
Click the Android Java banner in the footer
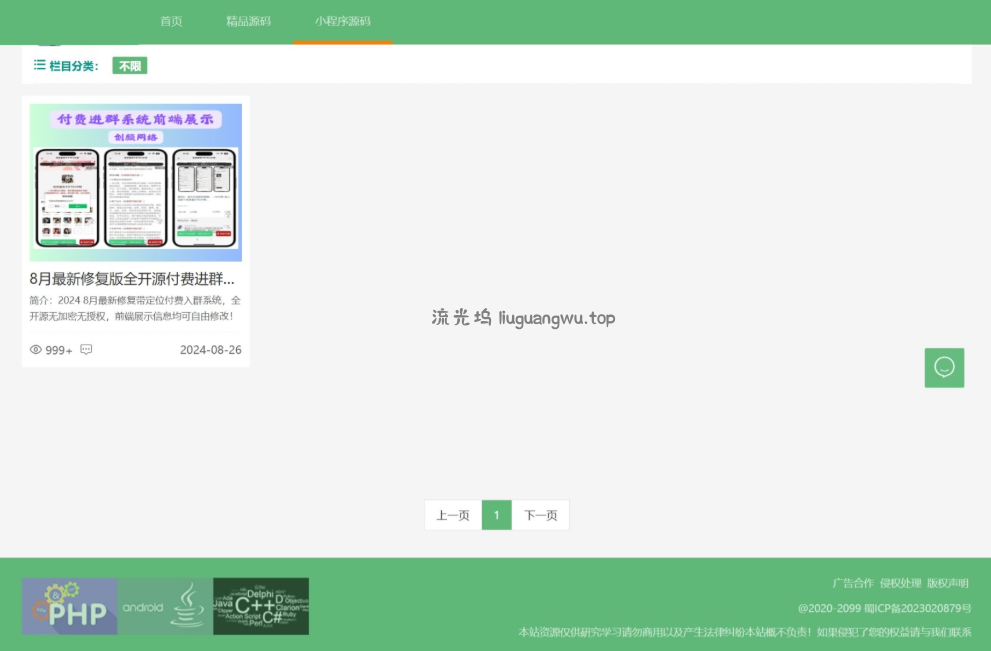pyautogui.click(x=165, y=606)
